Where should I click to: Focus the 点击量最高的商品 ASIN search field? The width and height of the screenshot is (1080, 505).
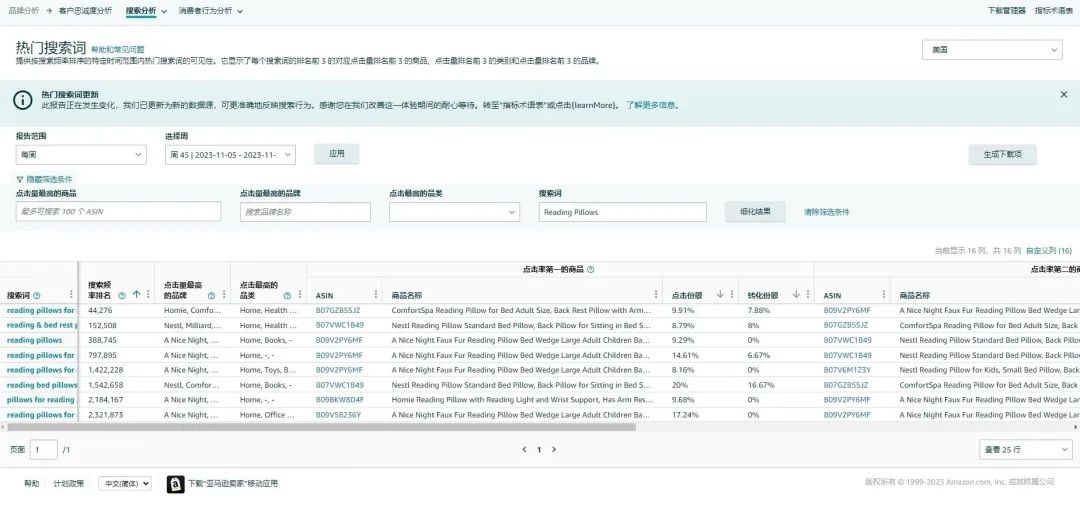point(118,212)
